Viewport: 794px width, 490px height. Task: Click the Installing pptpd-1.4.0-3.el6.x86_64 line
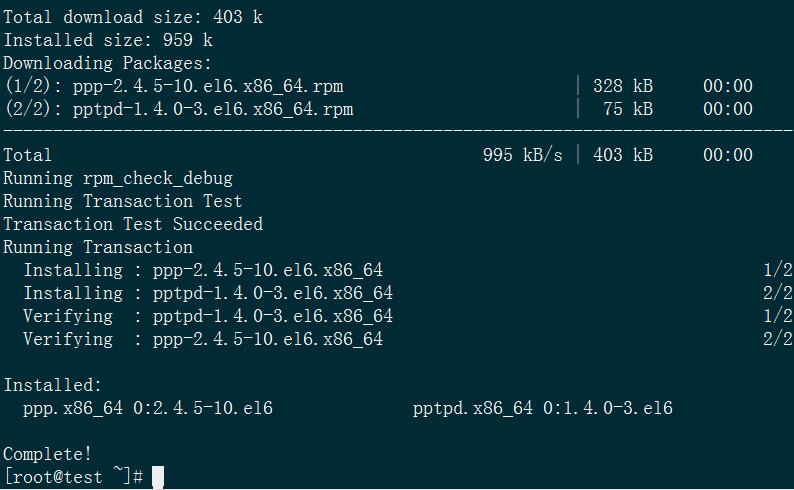tap(208, 293)
